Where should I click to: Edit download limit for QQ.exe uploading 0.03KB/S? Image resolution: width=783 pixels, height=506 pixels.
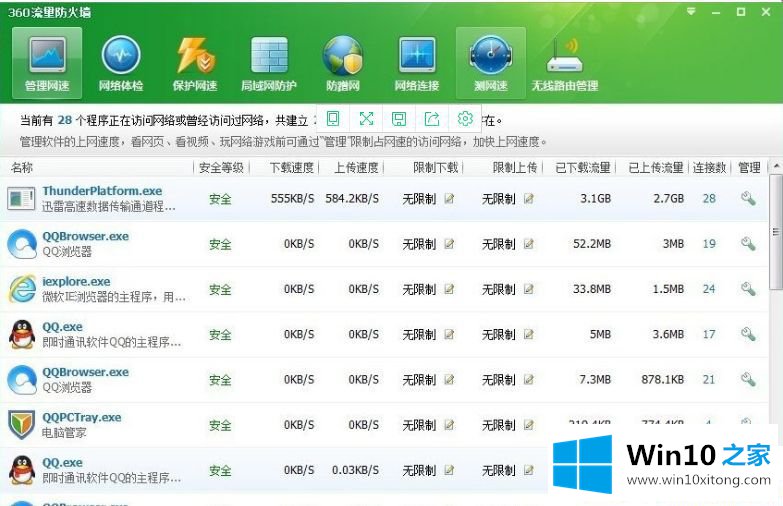[x=449, y=470]
